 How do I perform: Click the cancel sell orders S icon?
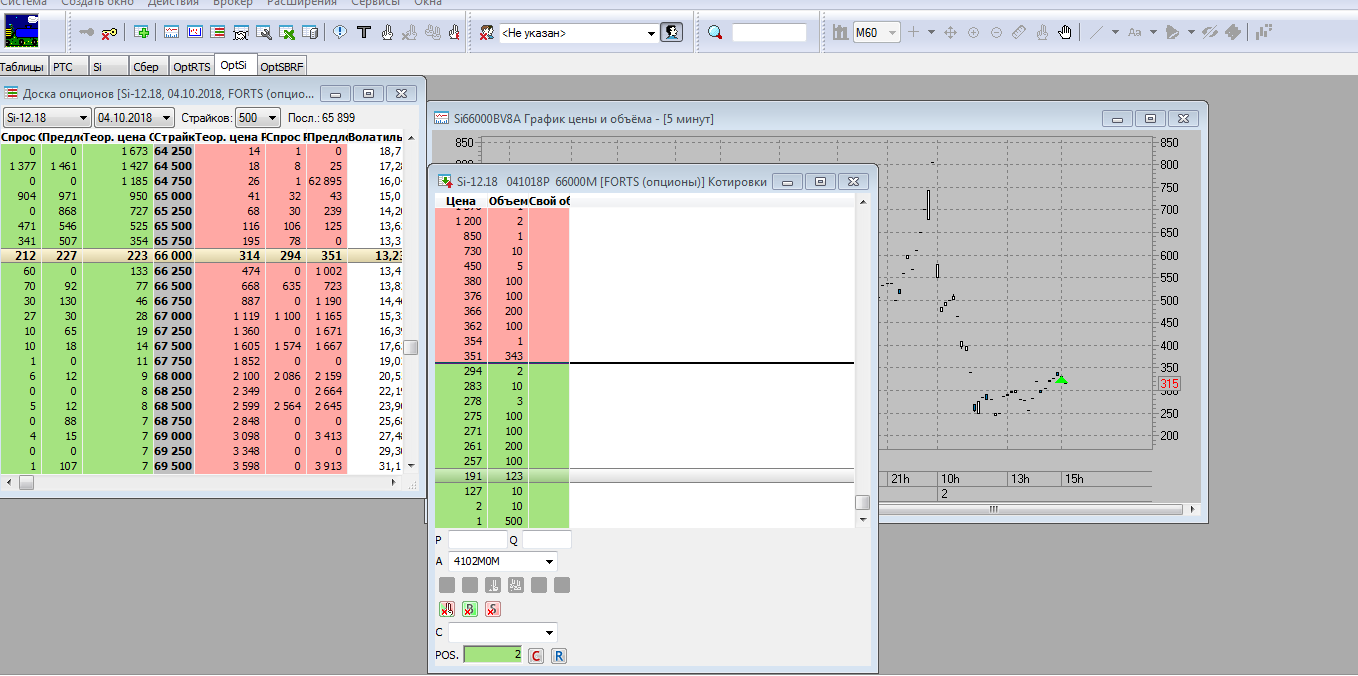click(492, 609)
